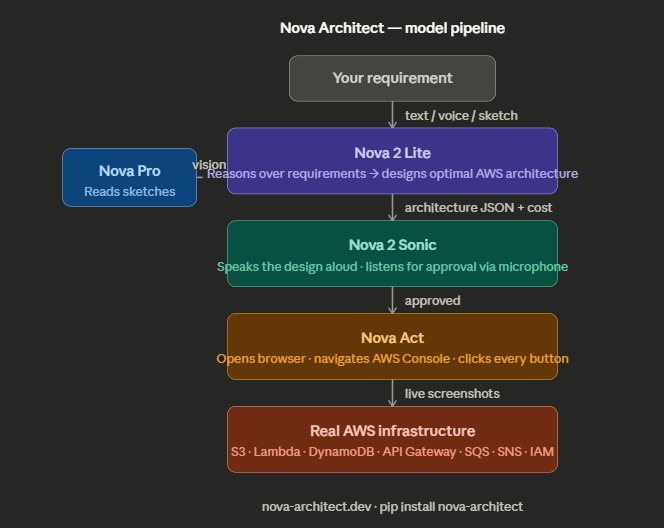Select the 'Nova 2 Sonic' heading

click(x=392, y=245)
